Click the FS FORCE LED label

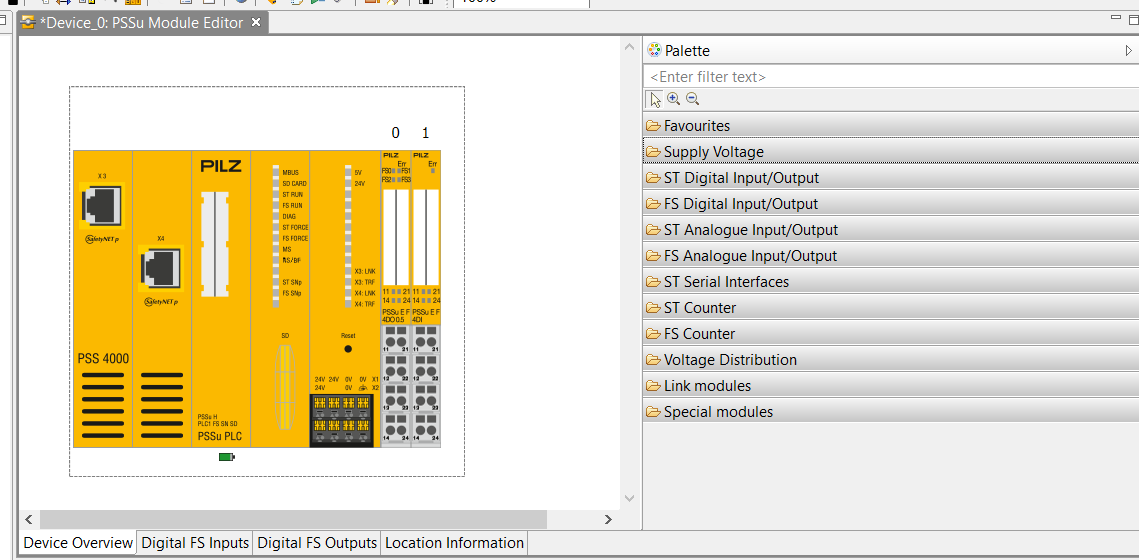coord(295,238)
